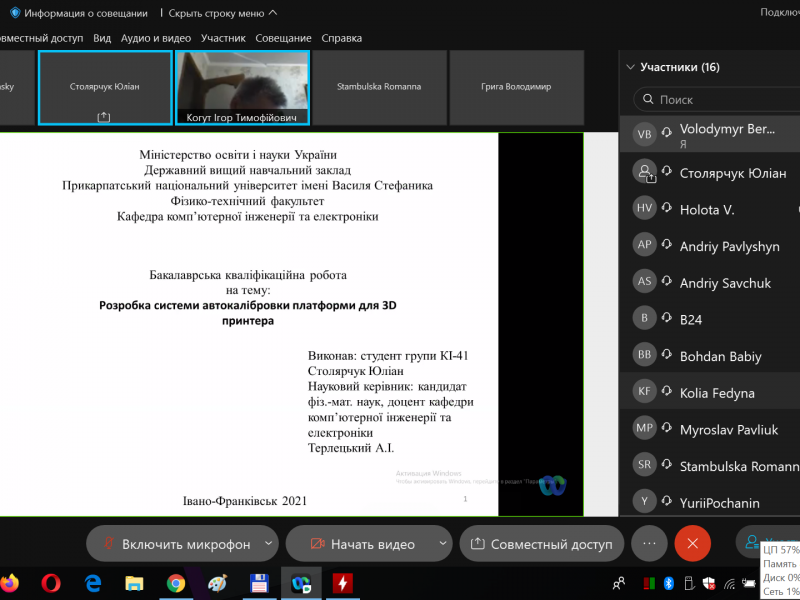This screenshot has width=800, height=600.
Task: Click the participants Поиск search field
Action: tap(720, 100)
